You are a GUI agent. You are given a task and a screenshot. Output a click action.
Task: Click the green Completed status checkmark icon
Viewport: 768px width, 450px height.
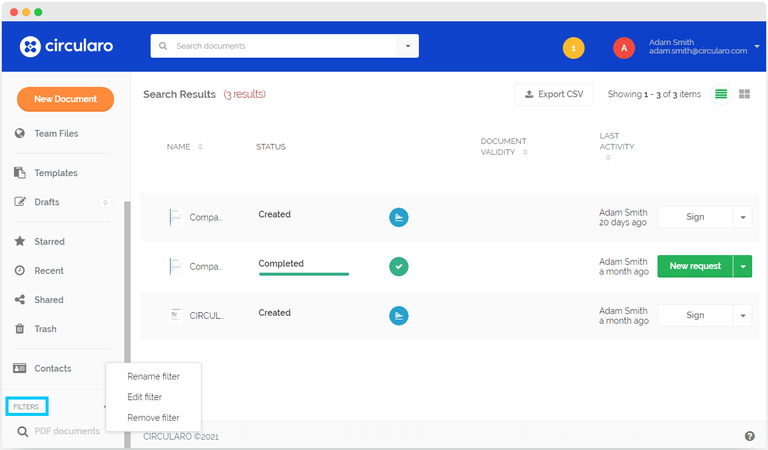point(398,266)
